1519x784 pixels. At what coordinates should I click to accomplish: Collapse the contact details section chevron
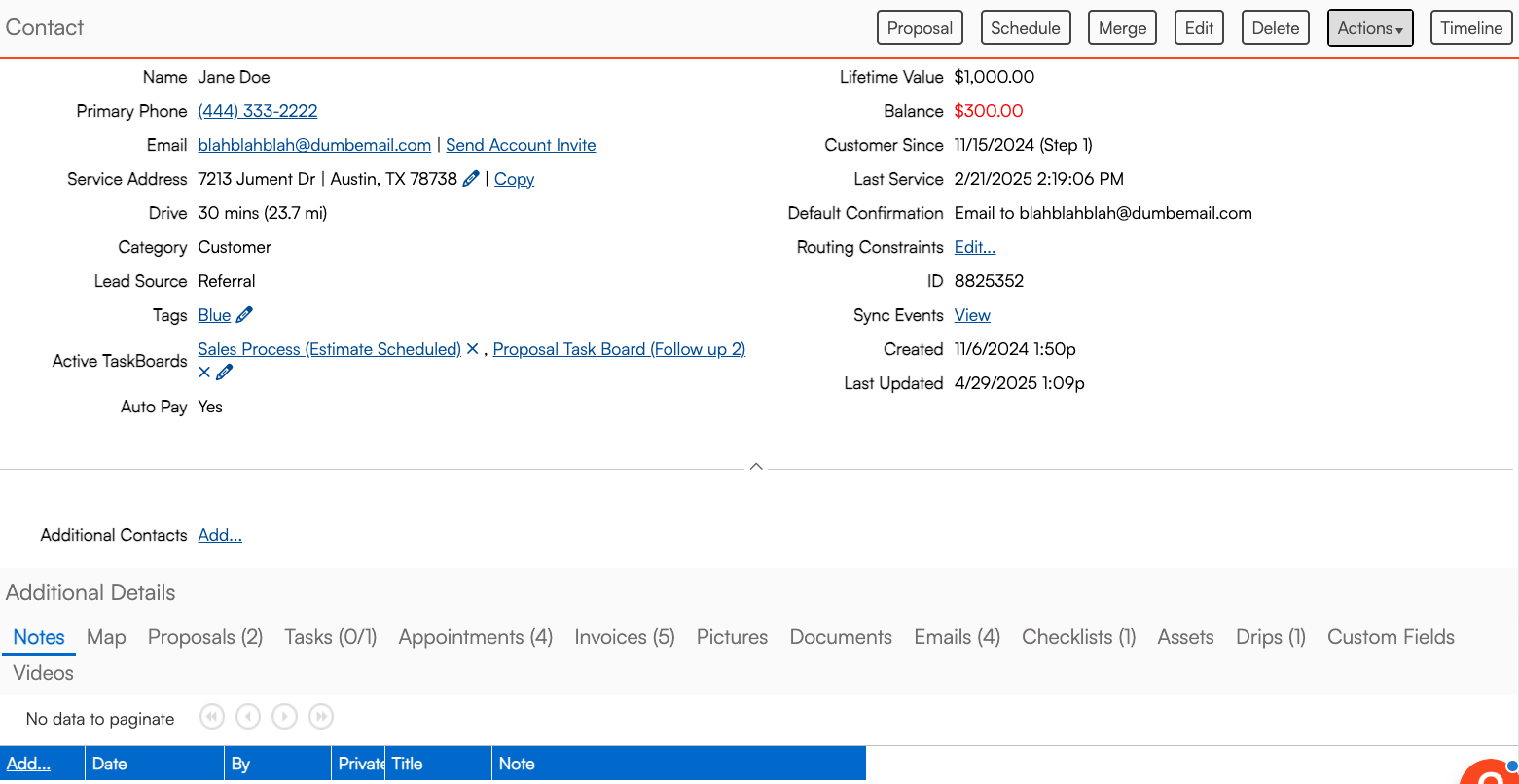pyautogui.click(x=756, y=467)
